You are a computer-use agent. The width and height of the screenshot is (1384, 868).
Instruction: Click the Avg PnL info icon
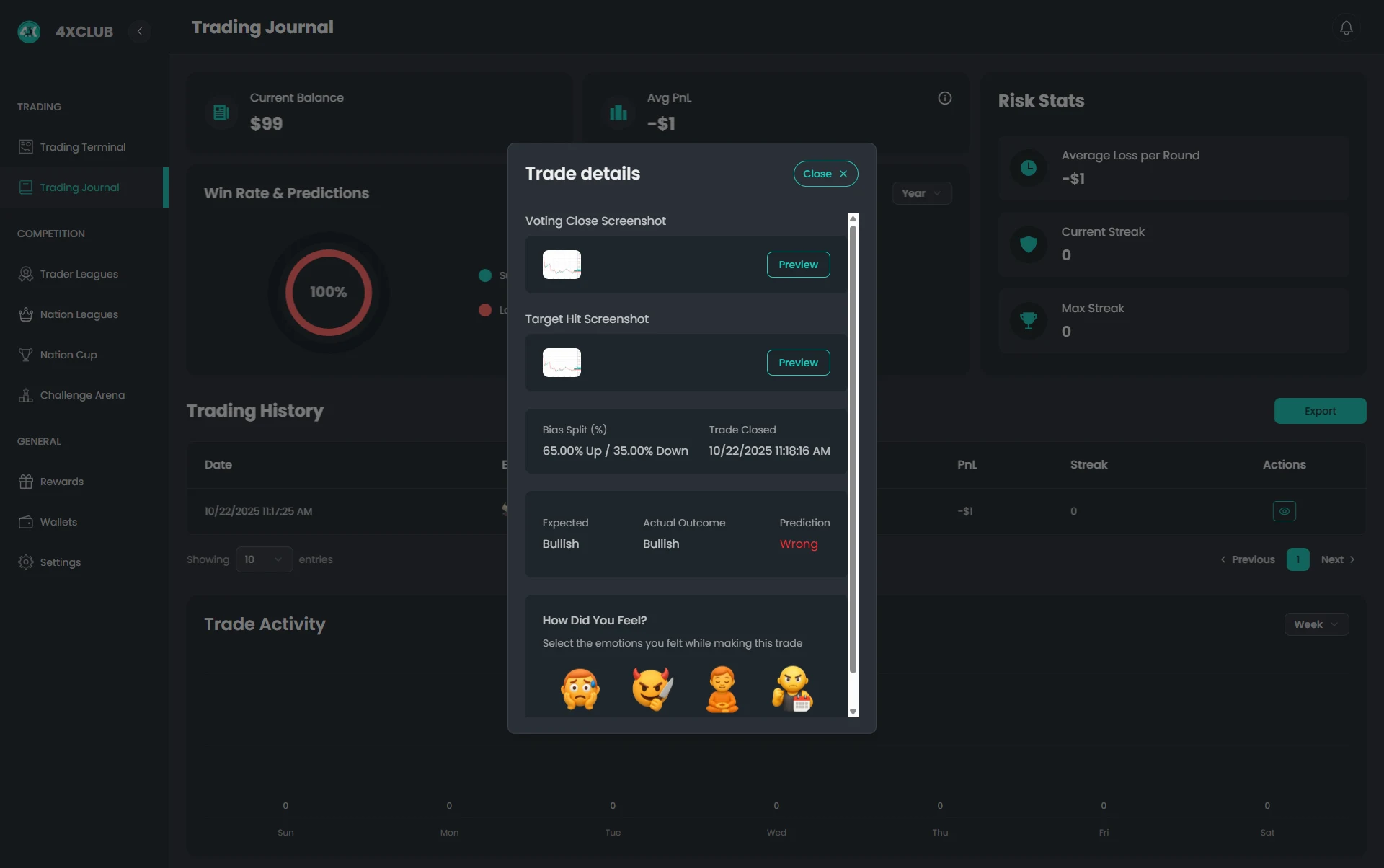click(944, 98)
